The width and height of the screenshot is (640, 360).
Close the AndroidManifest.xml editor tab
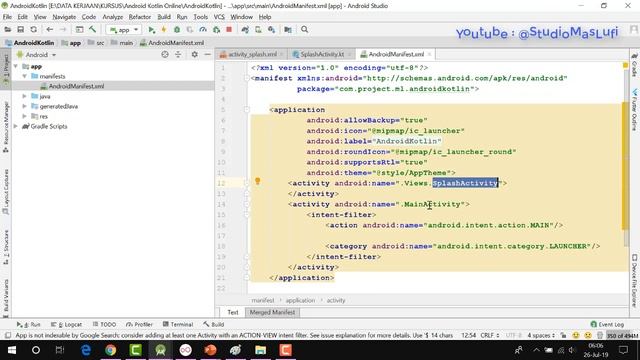(429, 54)
